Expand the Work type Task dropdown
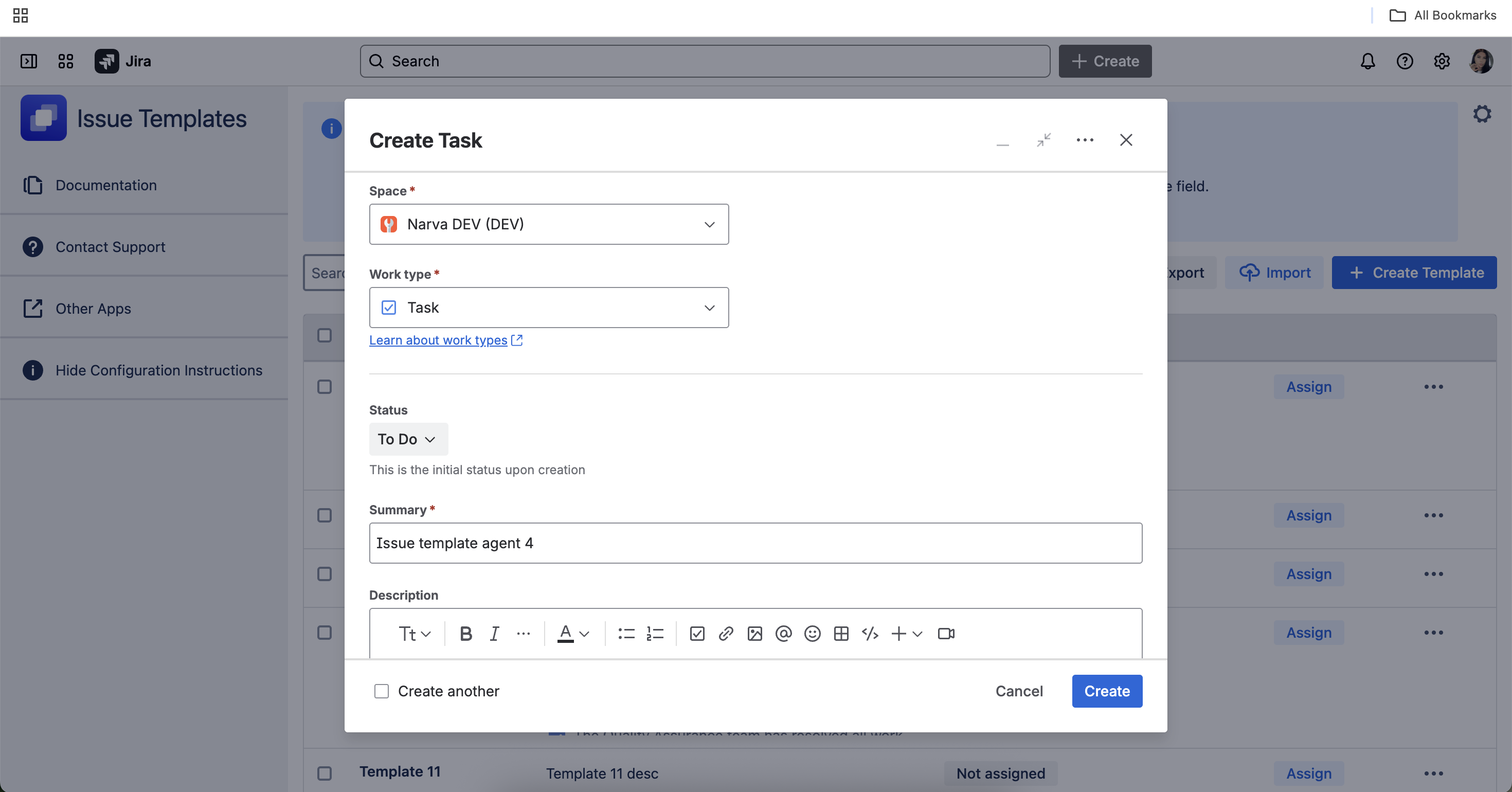1512x792 pixels. pos(548,308)
